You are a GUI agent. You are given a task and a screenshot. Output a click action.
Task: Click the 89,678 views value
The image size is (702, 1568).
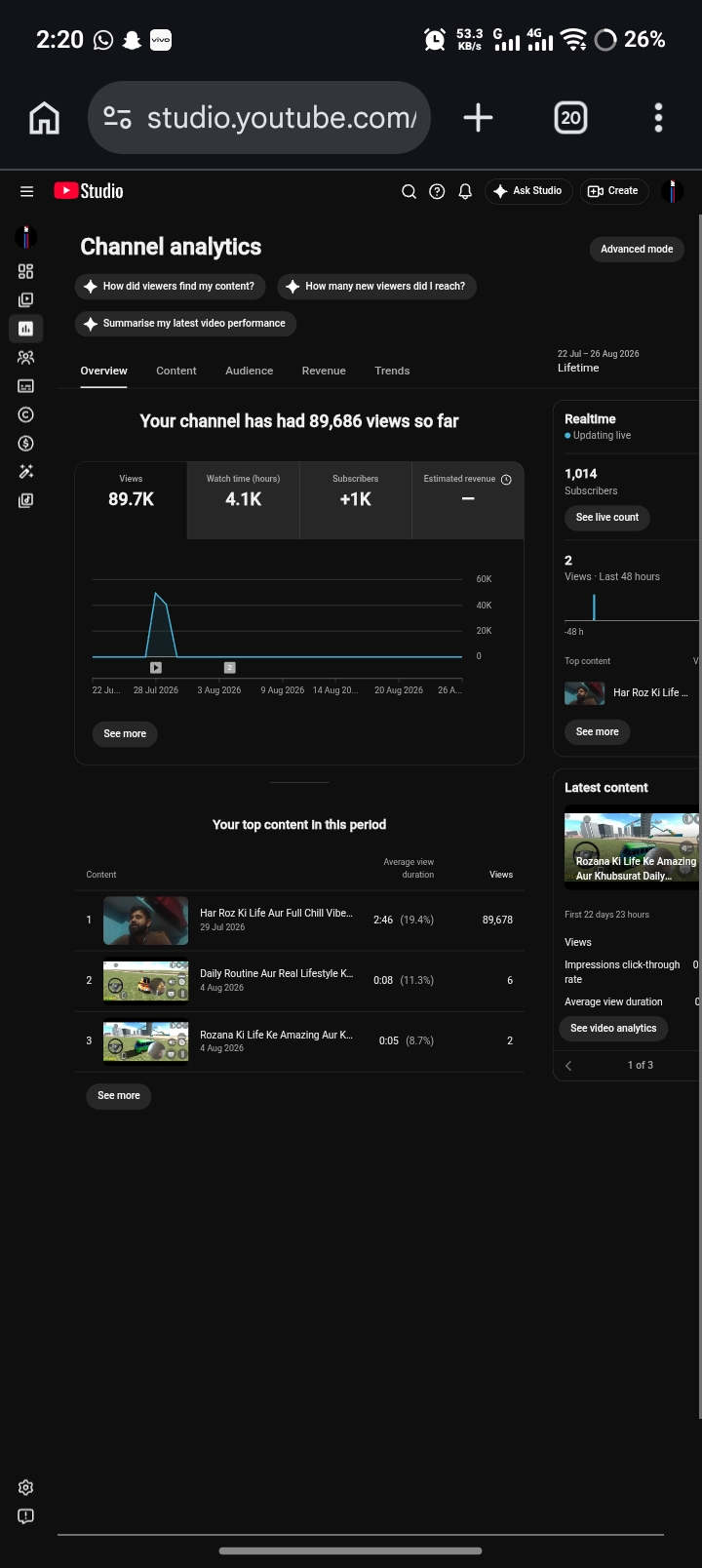pos(497,921)
